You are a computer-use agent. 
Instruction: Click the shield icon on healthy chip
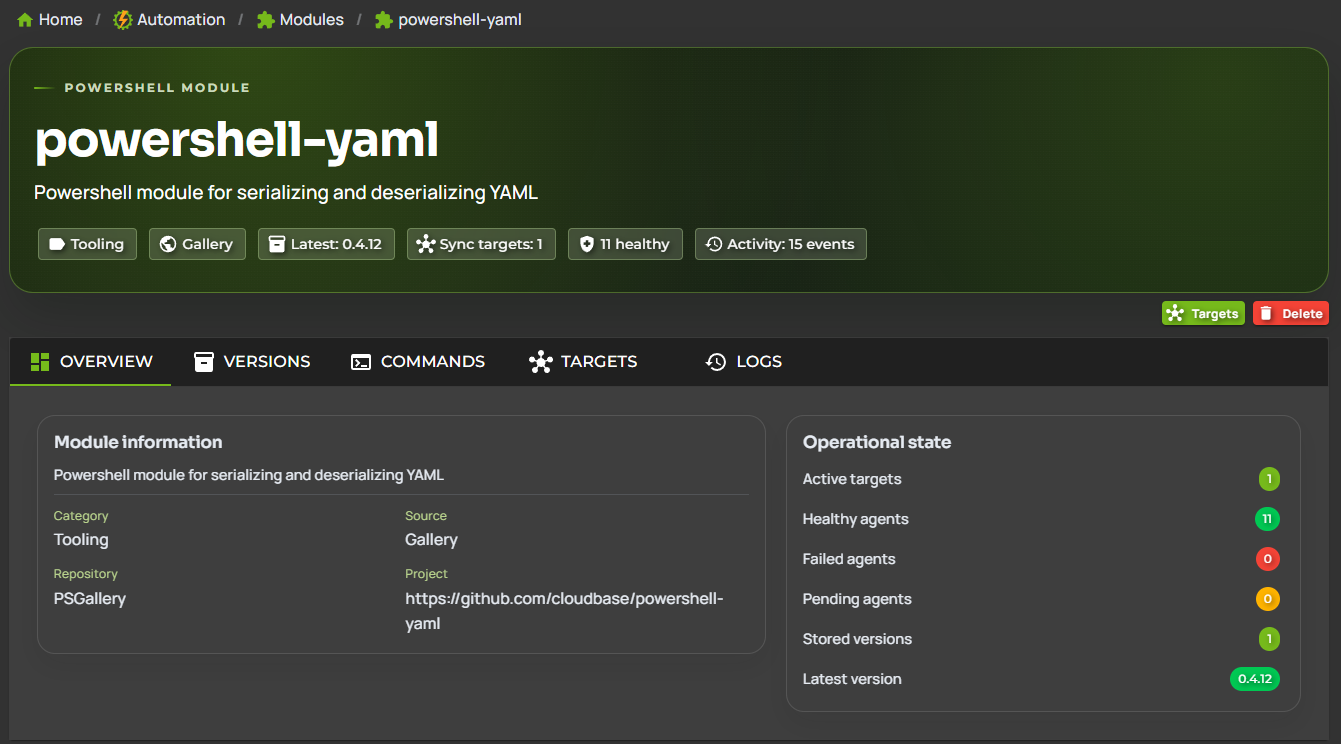(587, 244)
